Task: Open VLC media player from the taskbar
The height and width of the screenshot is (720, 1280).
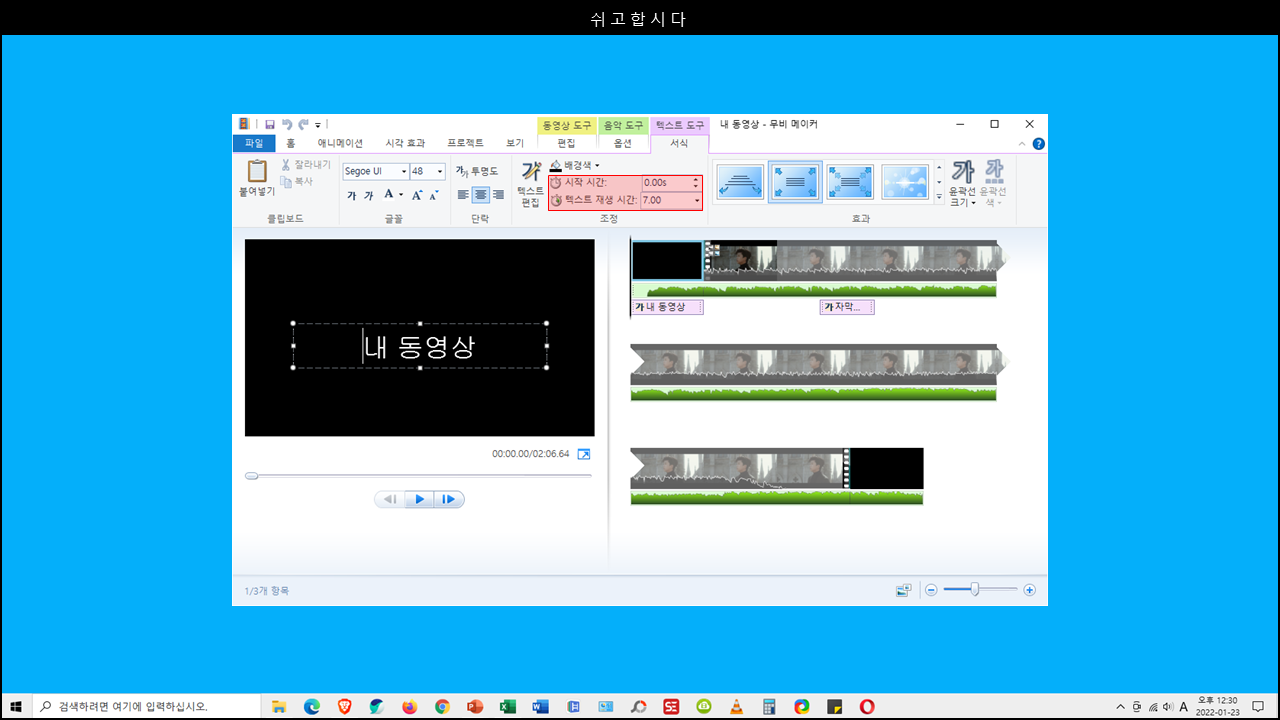Action: click(736, 706)
